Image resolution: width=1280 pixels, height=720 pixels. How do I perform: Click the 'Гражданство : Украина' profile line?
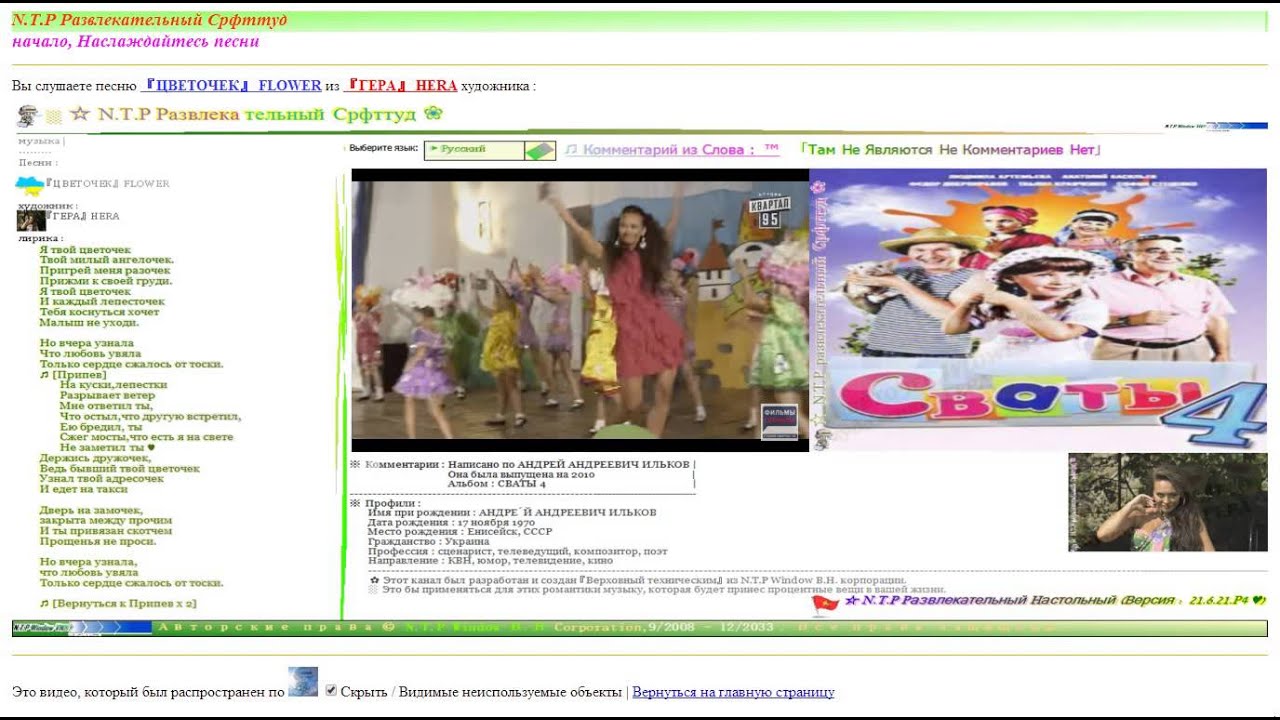point(428,541)
